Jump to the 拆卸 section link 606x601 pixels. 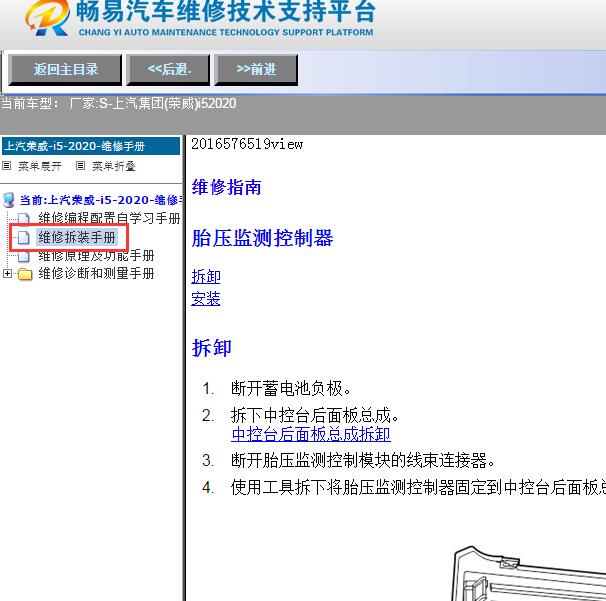(x=206, y=277)
